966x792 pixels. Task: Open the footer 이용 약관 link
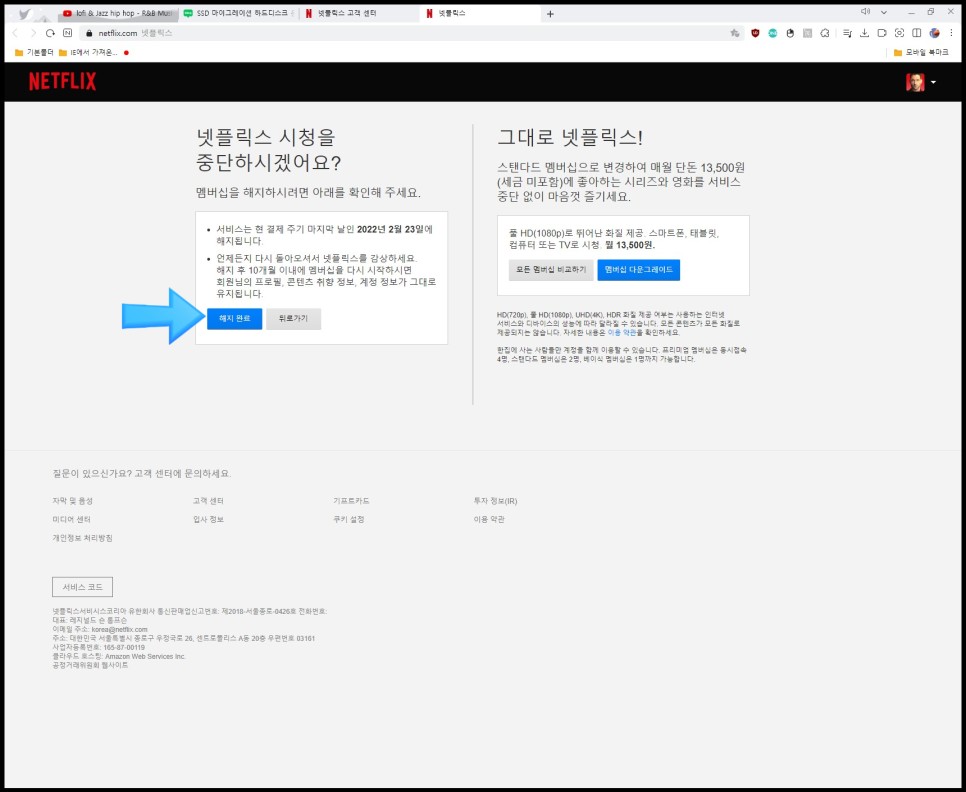pos(489,520)
